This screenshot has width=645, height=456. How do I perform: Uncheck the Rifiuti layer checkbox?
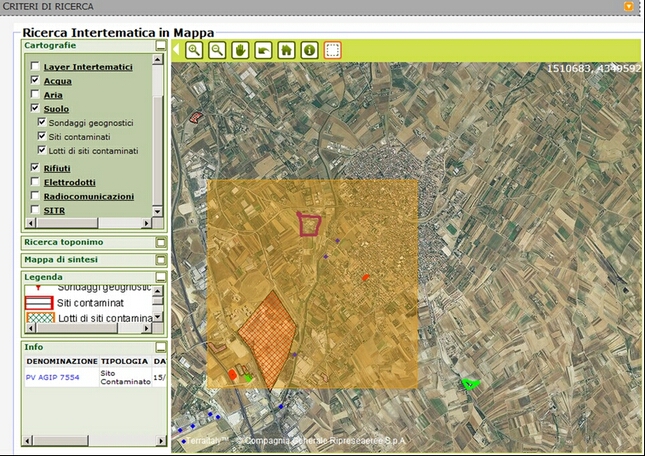pos(35,167)
